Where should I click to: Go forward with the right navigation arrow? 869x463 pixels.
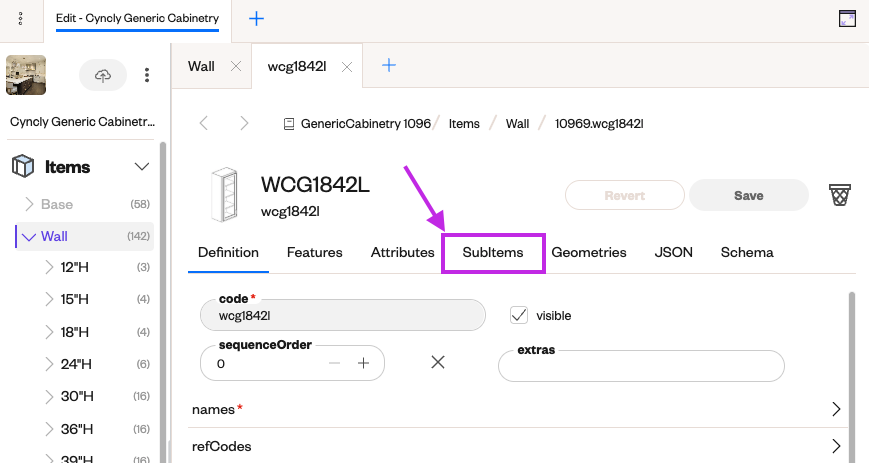pyautogui.click(x=244, y=123)
